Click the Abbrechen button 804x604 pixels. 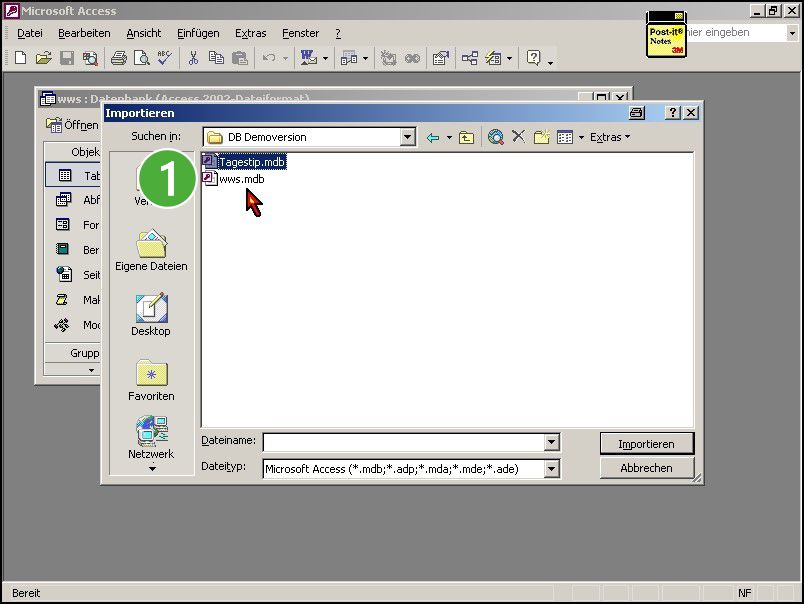pyautogui.click(x=647, y=468)
